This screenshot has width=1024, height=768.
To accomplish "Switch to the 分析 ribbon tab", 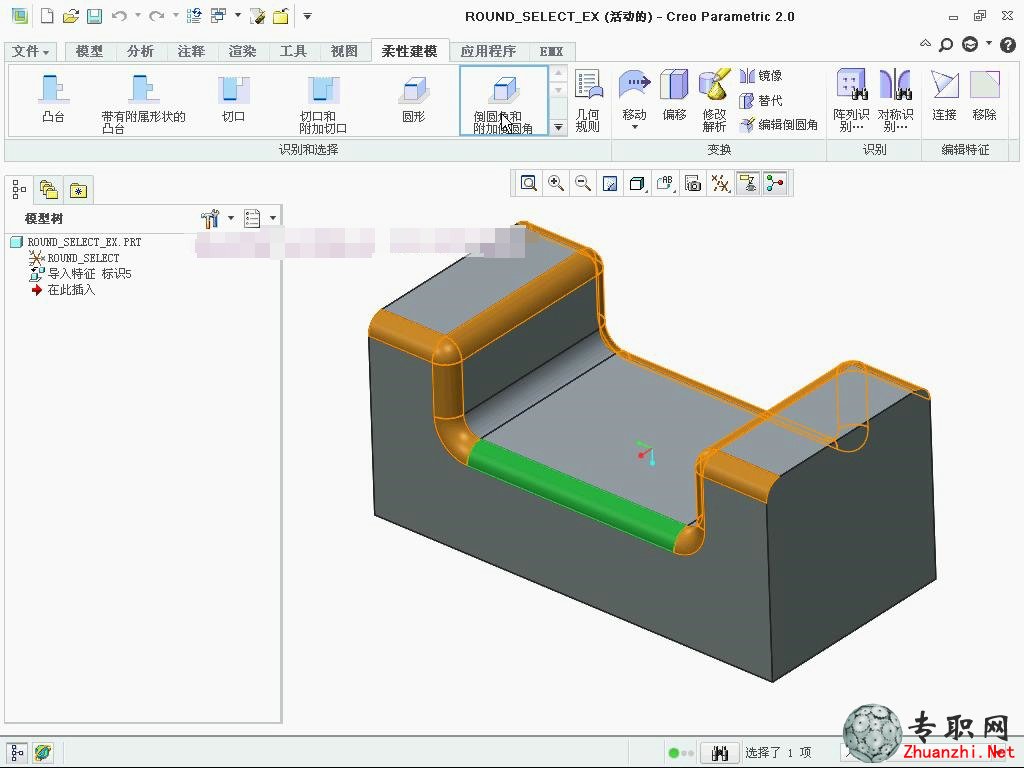I will click(x=140, y=51).
